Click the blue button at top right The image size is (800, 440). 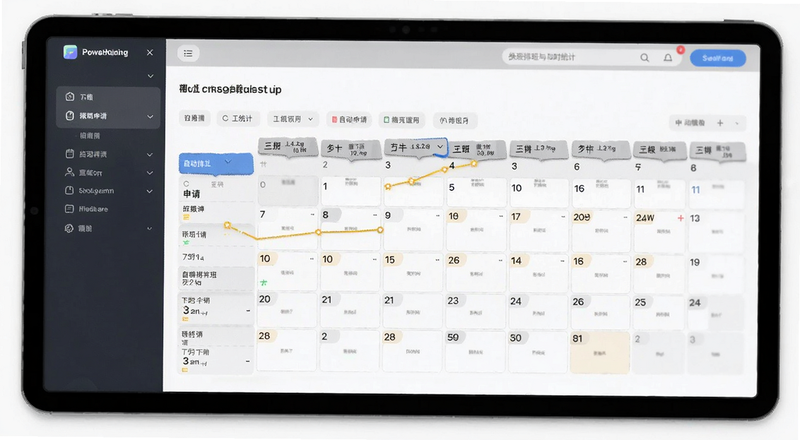[718, 58]
